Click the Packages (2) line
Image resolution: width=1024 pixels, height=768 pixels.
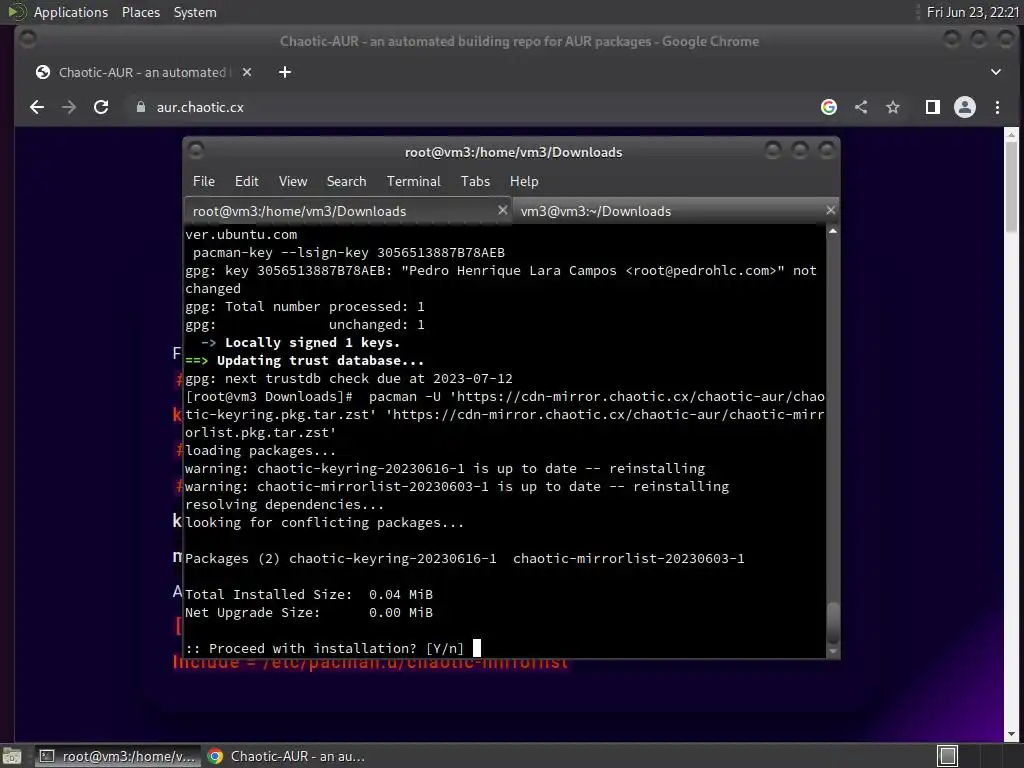click(x=464, y=558)
